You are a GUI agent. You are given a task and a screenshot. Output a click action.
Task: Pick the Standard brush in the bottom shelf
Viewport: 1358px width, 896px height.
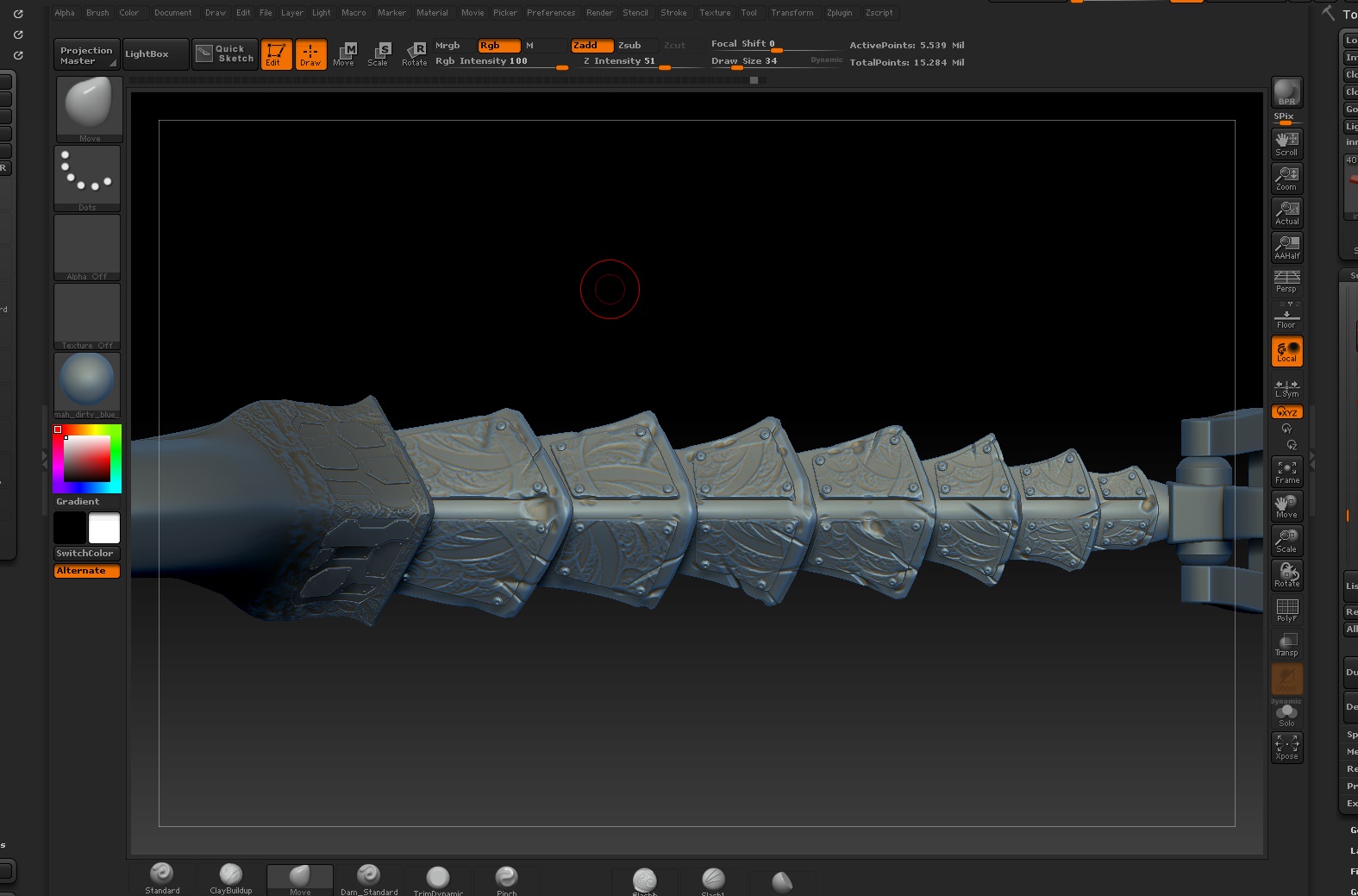(x=162, y=880)
